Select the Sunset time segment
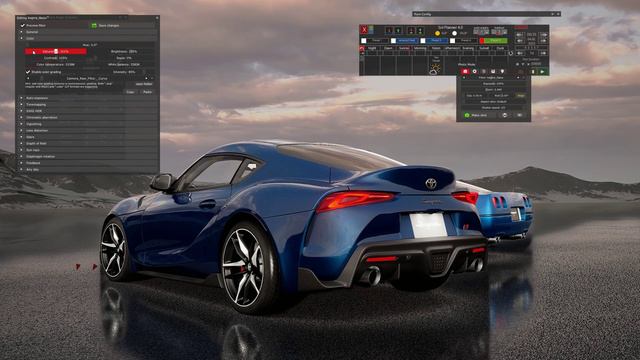This screenshot has height=360, width=640. coord(484,49)
